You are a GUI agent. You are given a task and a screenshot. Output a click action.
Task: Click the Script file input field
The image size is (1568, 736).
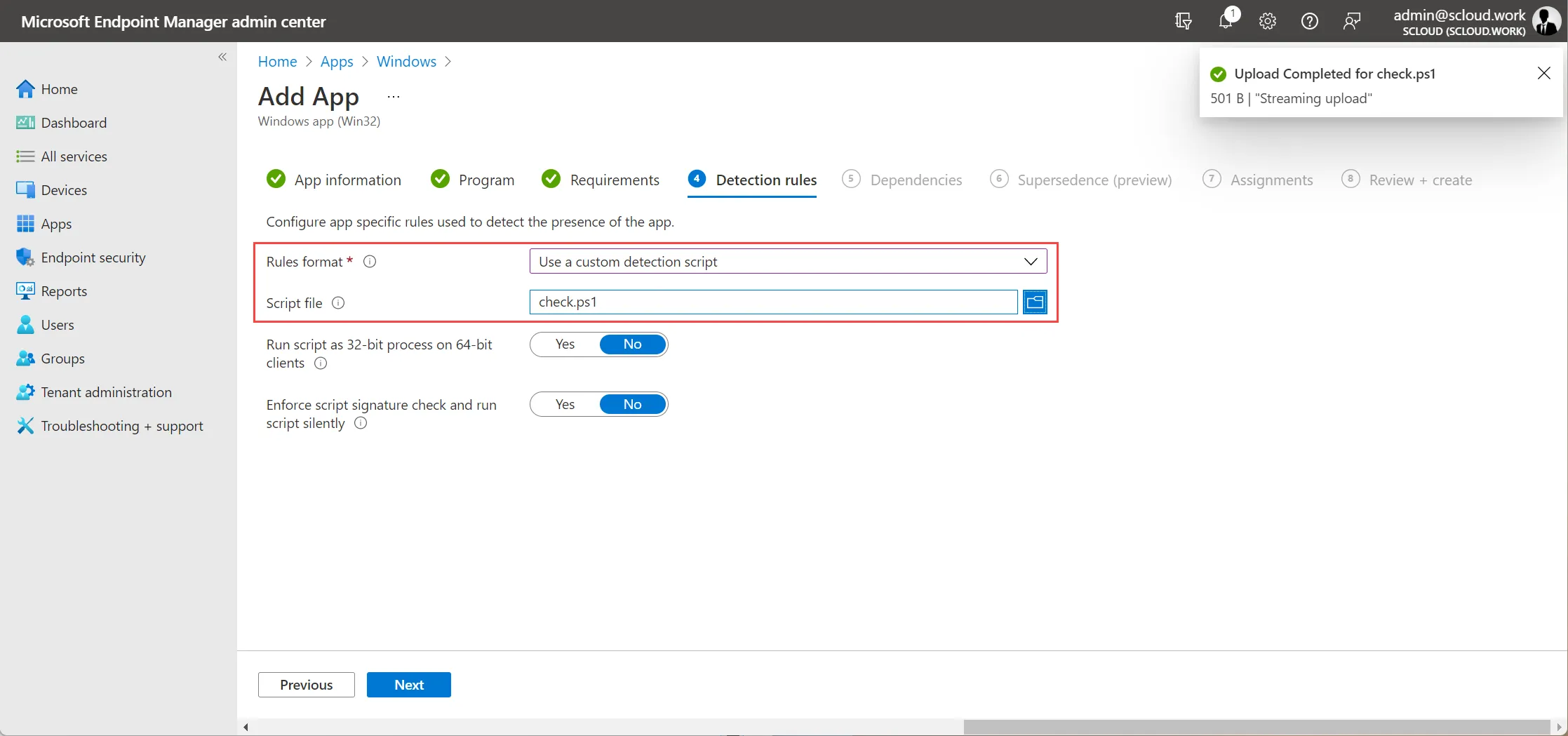tap(773, 302)
